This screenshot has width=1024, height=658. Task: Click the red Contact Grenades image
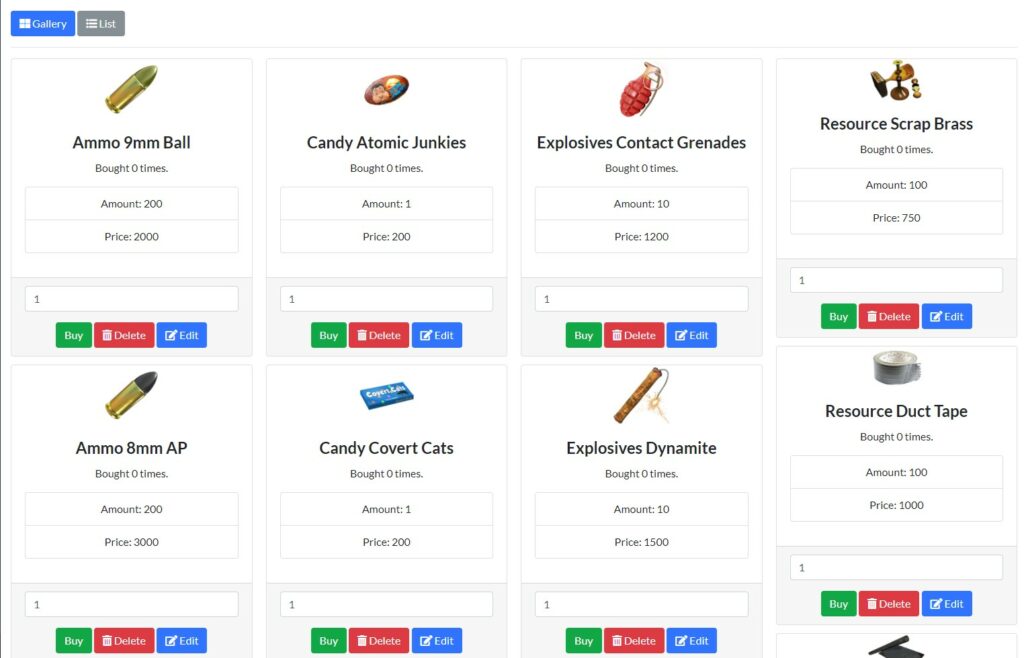click(641, 89)
